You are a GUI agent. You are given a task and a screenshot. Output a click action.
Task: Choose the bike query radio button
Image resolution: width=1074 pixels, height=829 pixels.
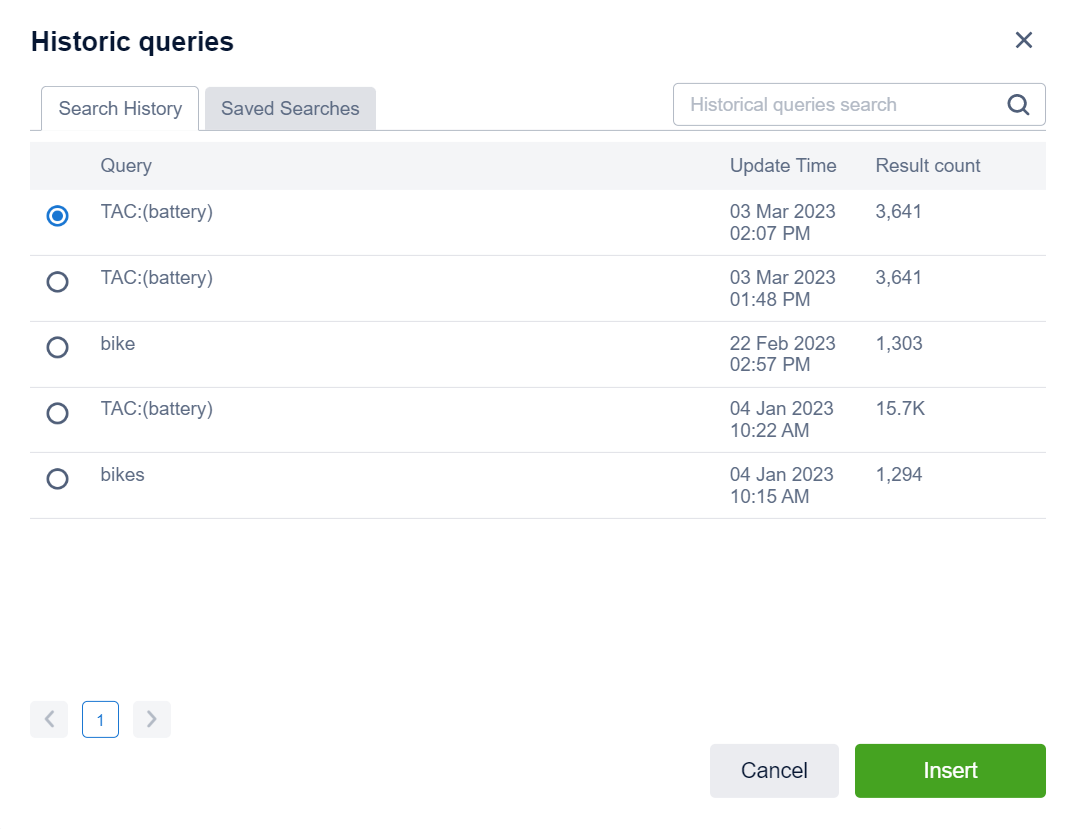(x=58, y=347)
